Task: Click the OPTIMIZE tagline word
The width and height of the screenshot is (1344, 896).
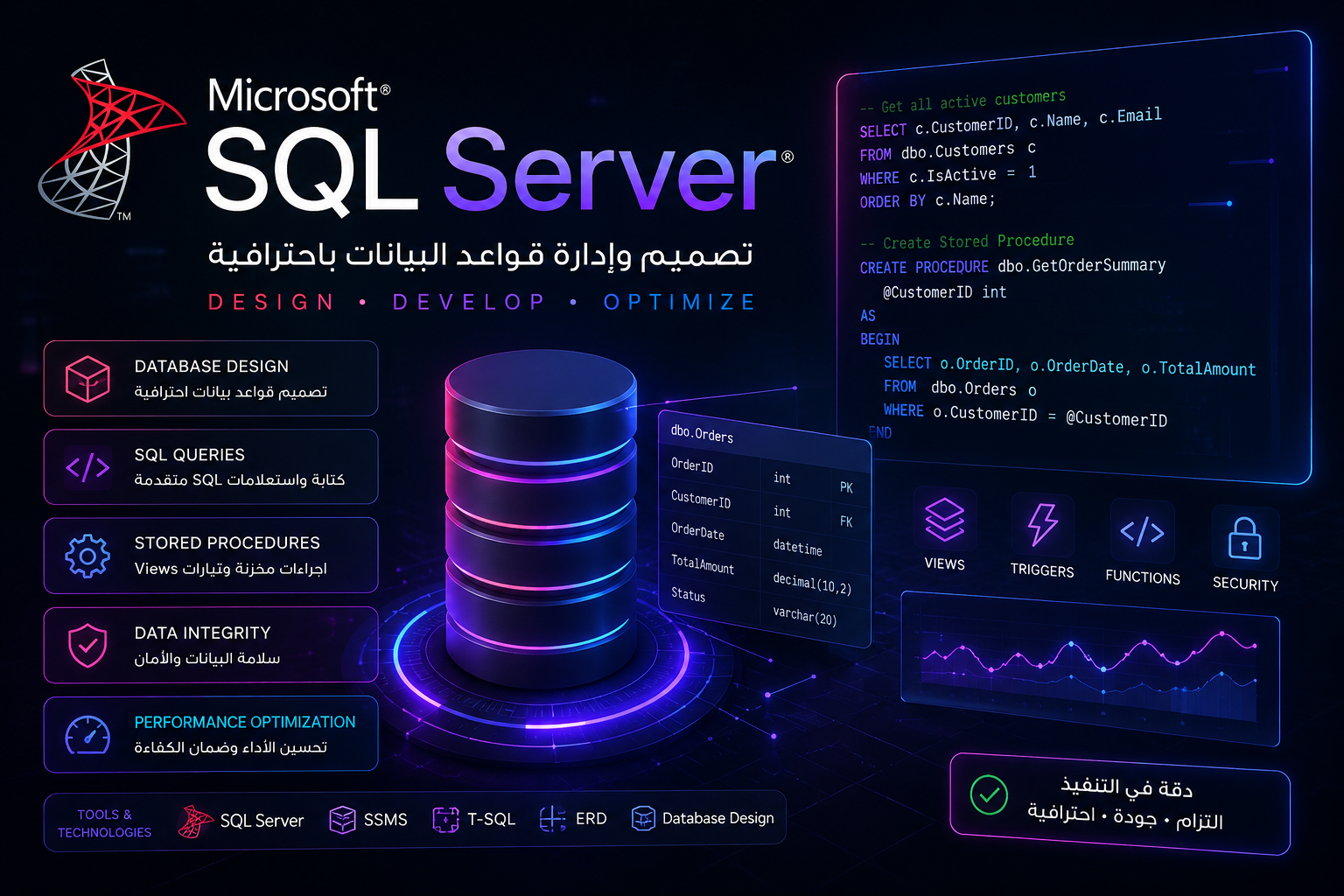Action: point(680,303)
